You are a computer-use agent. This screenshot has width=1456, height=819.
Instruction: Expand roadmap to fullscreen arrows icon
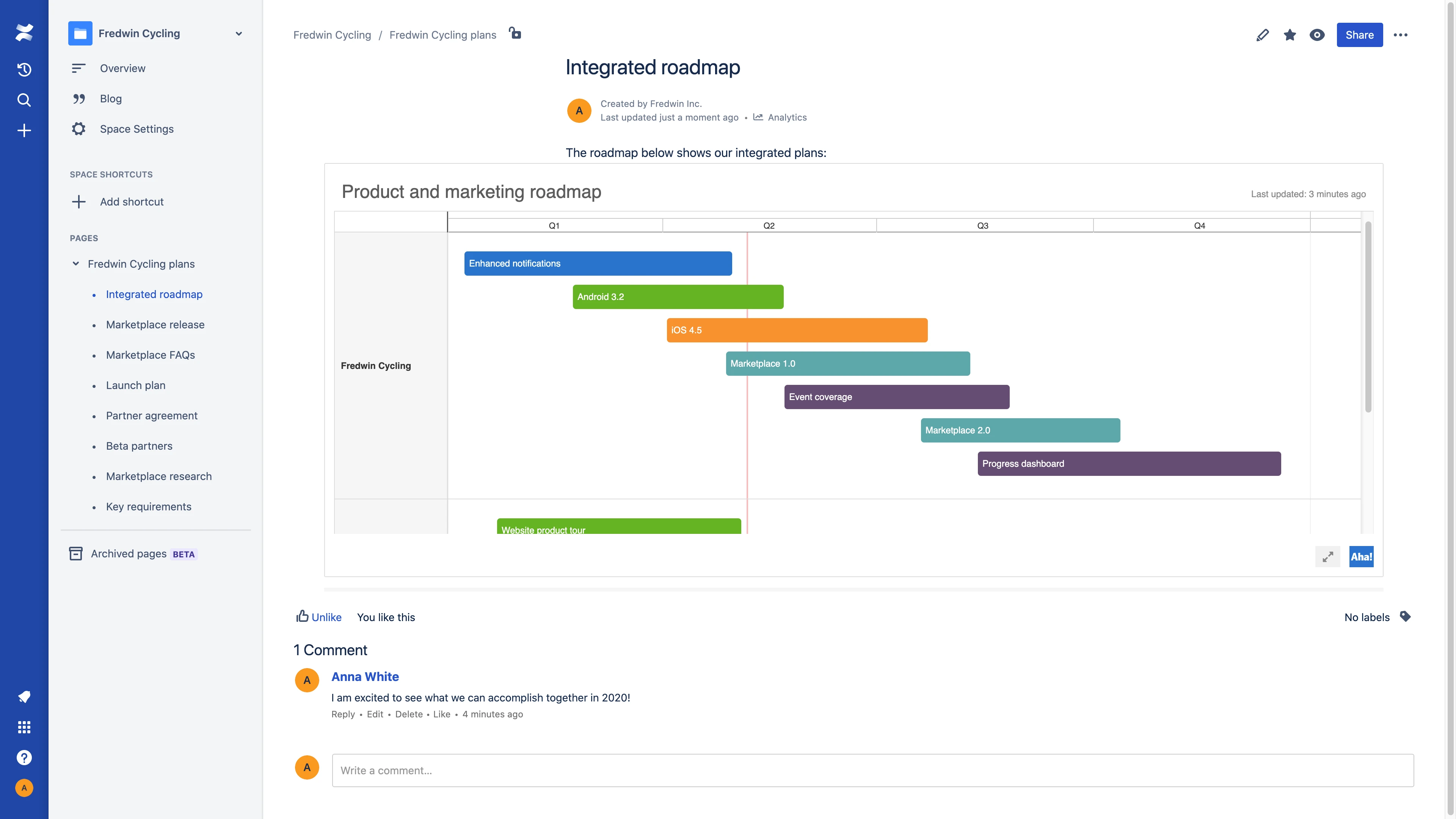tap(1328, 557)
